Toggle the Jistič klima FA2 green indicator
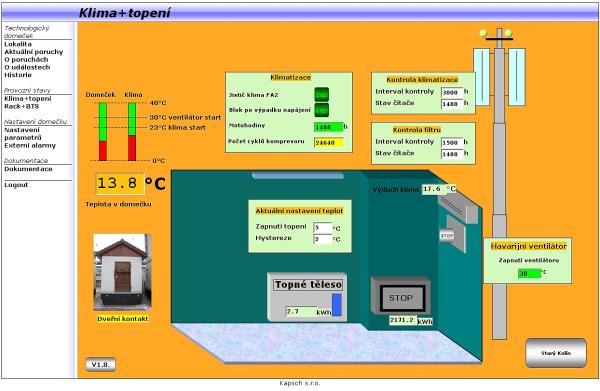 point(321,94)
